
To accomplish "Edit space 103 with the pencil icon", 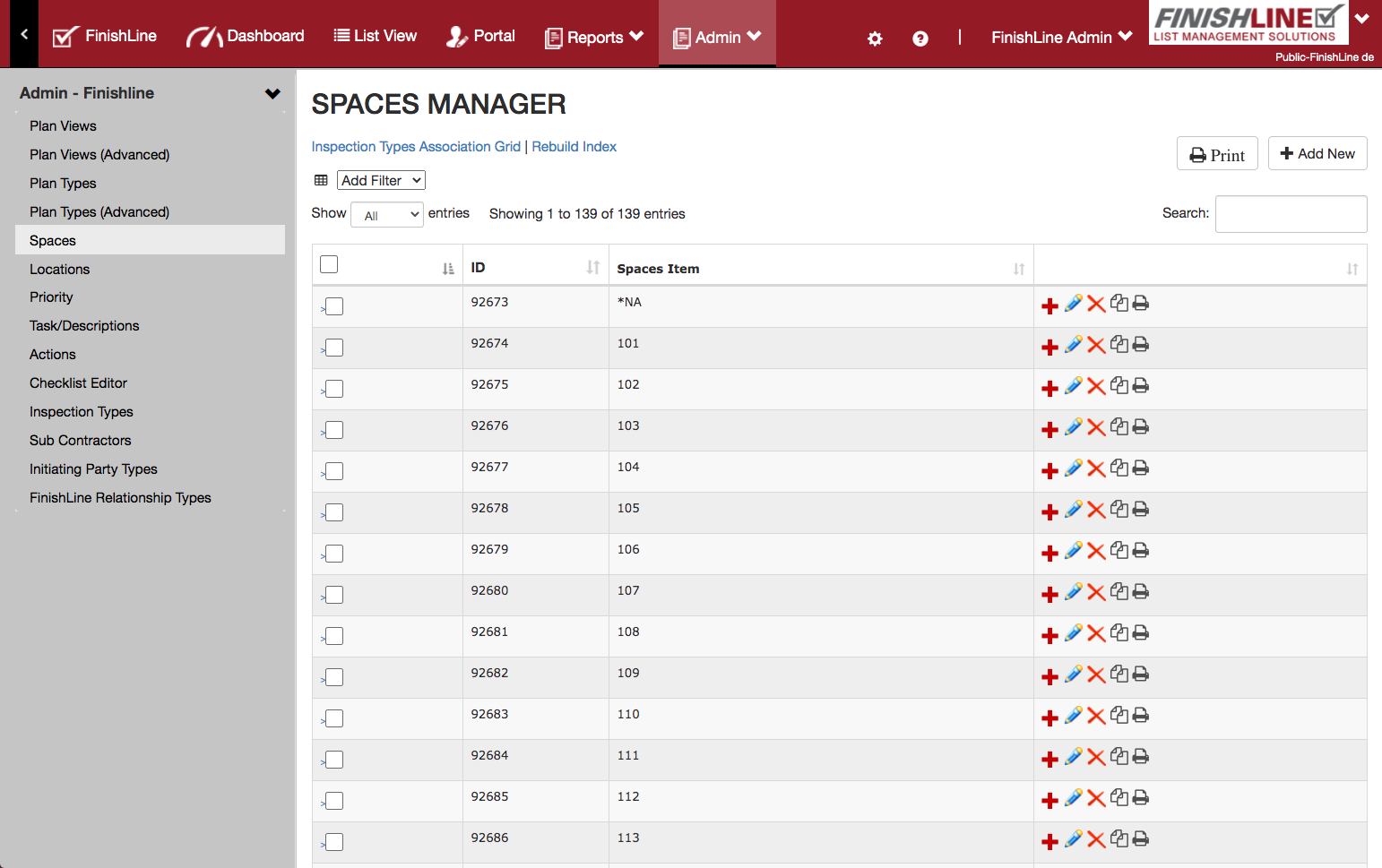I will coord(1073,427).
